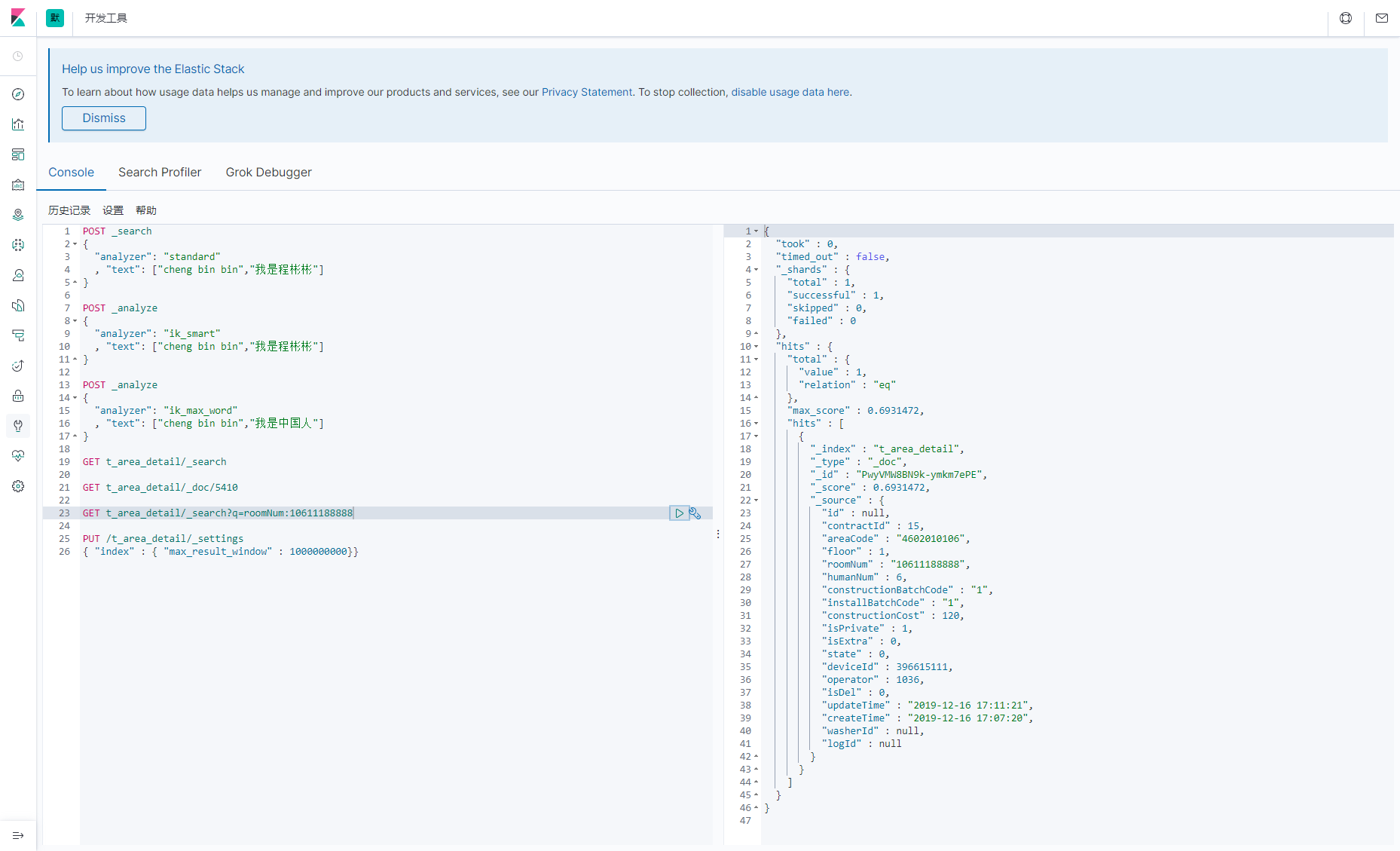Collapse "_shards" object in response

[x=756, y=270]
